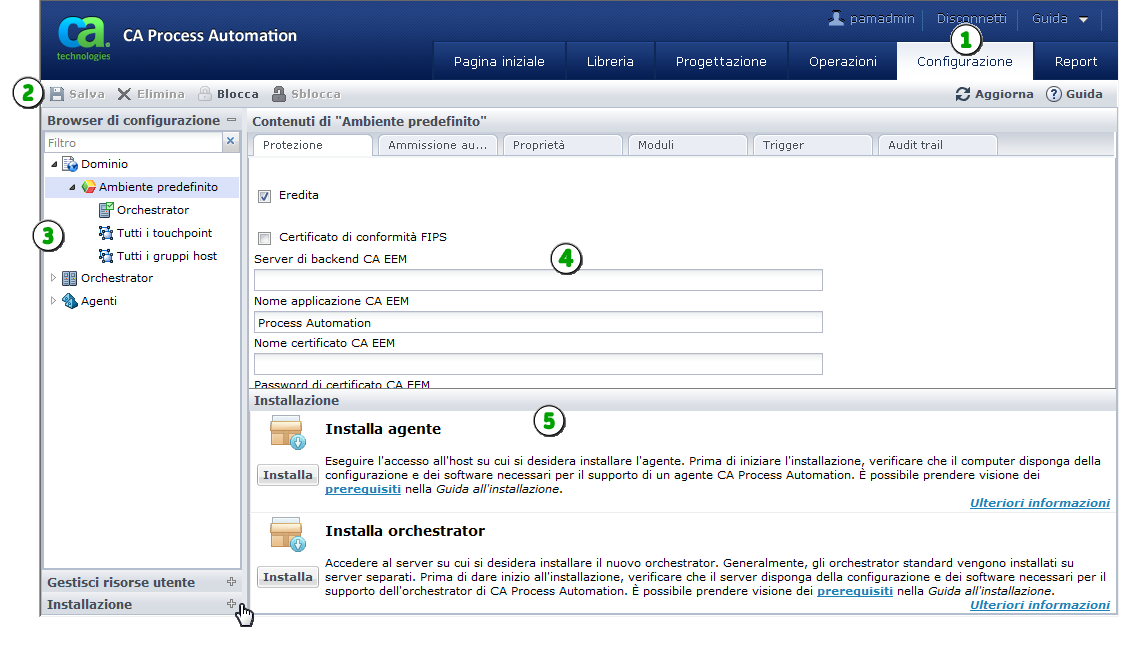This screenshot has width=1128, height=648.
Task: Open Guida help icon in toolbar
Action: coord(1053,94)
